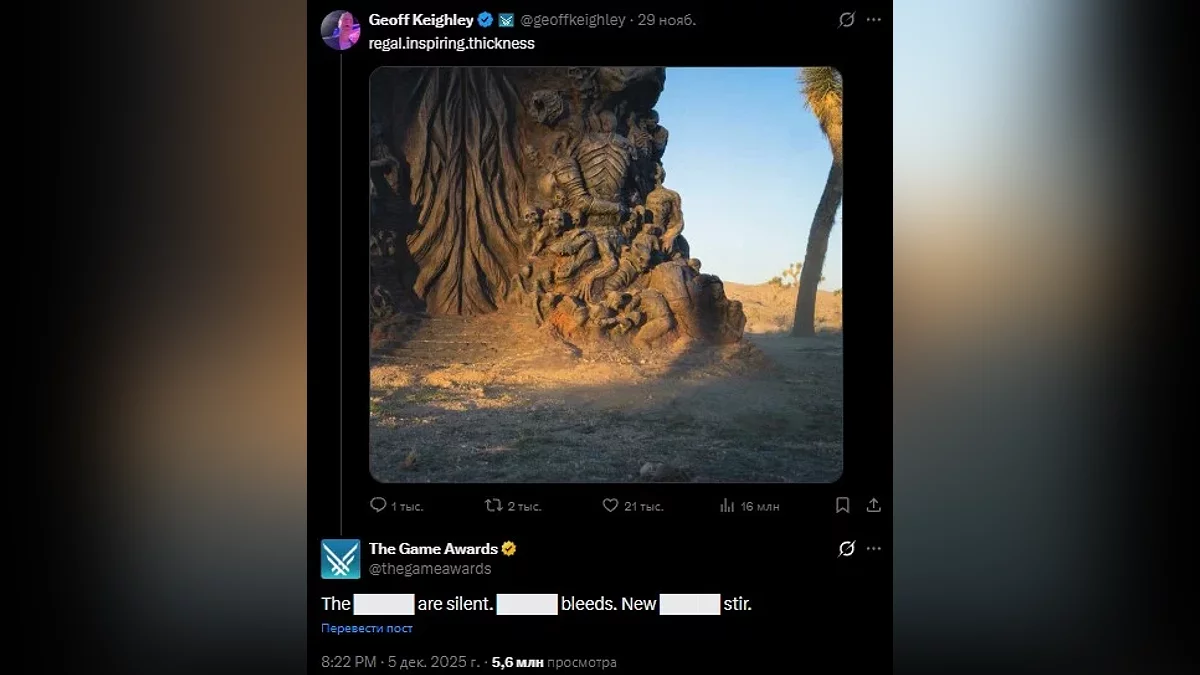Click the @geoffkeighley handle

(573, 20)
